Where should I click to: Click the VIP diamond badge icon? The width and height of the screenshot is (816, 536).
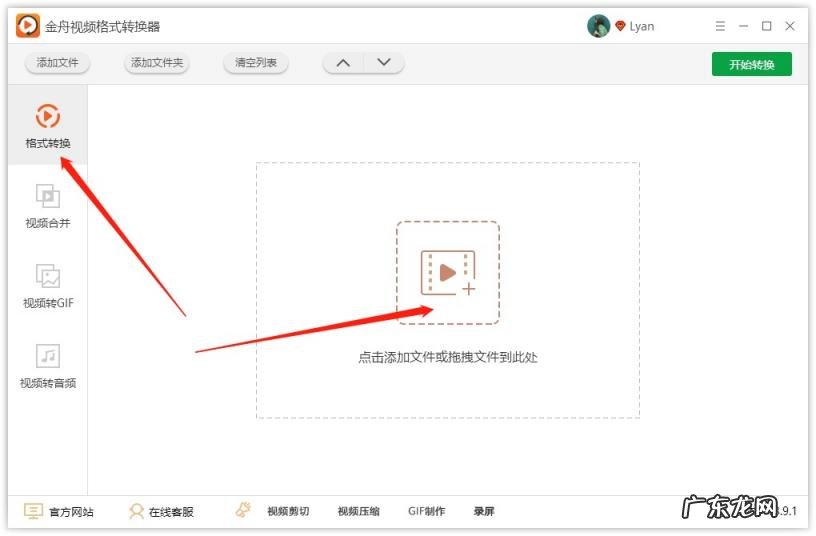[x=620, y=25]
